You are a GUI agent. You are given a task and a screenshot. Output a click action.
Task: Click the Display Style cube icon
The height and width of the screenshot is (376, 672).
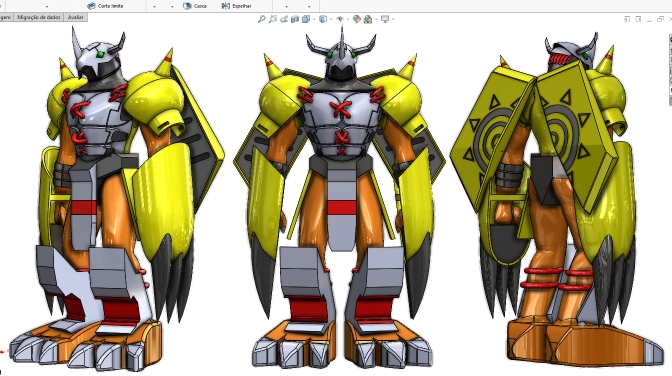click(323, 19)
